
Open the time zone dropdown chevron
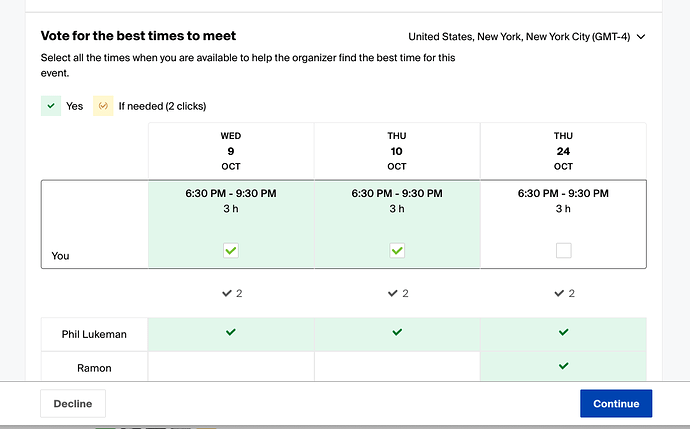point(641,37)
